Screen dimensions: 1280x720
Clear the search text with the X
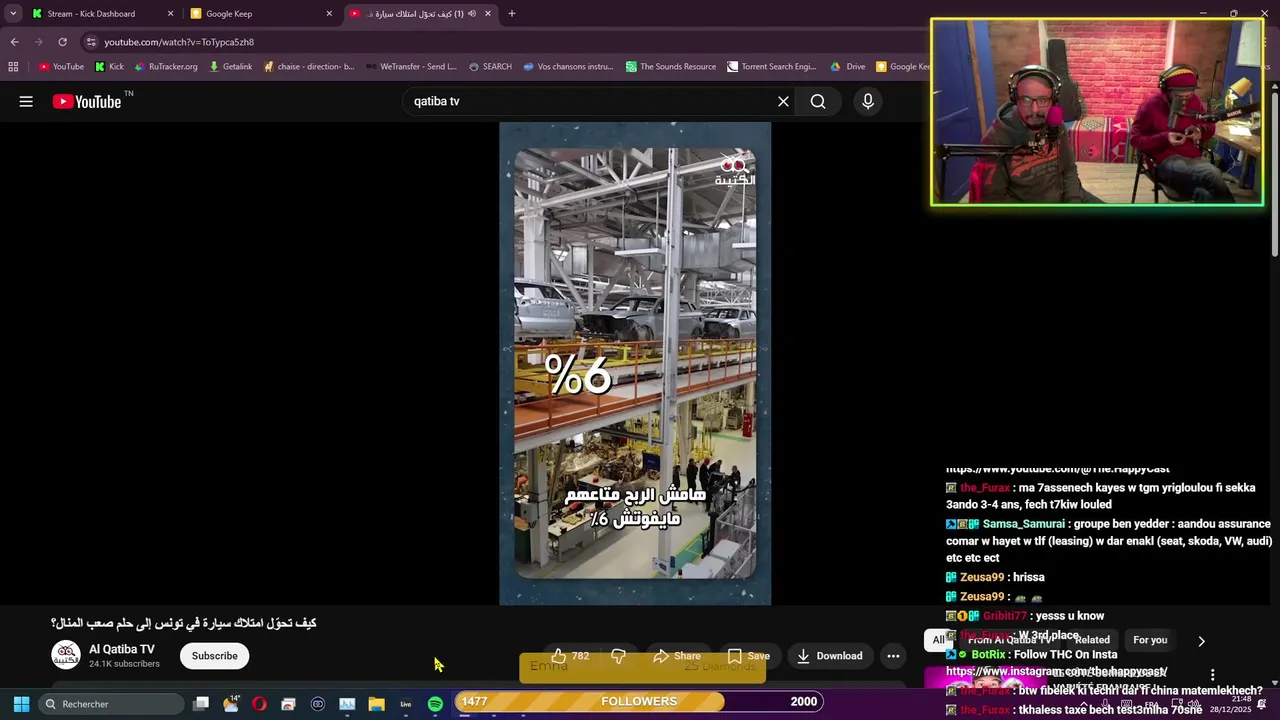click(x=783, y=101)
